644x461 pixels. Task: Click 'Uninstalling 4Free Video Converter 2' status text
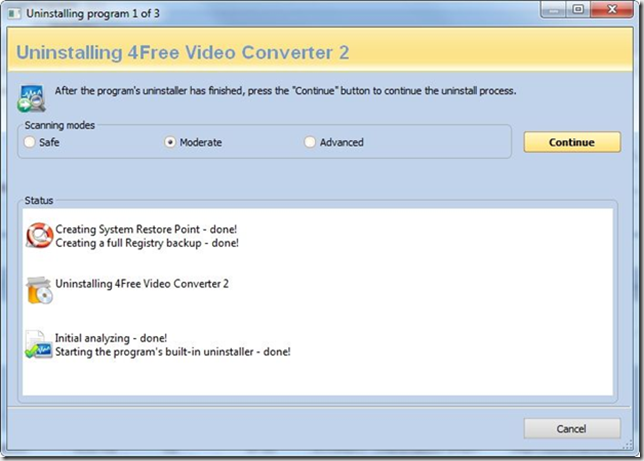(142, 284)
